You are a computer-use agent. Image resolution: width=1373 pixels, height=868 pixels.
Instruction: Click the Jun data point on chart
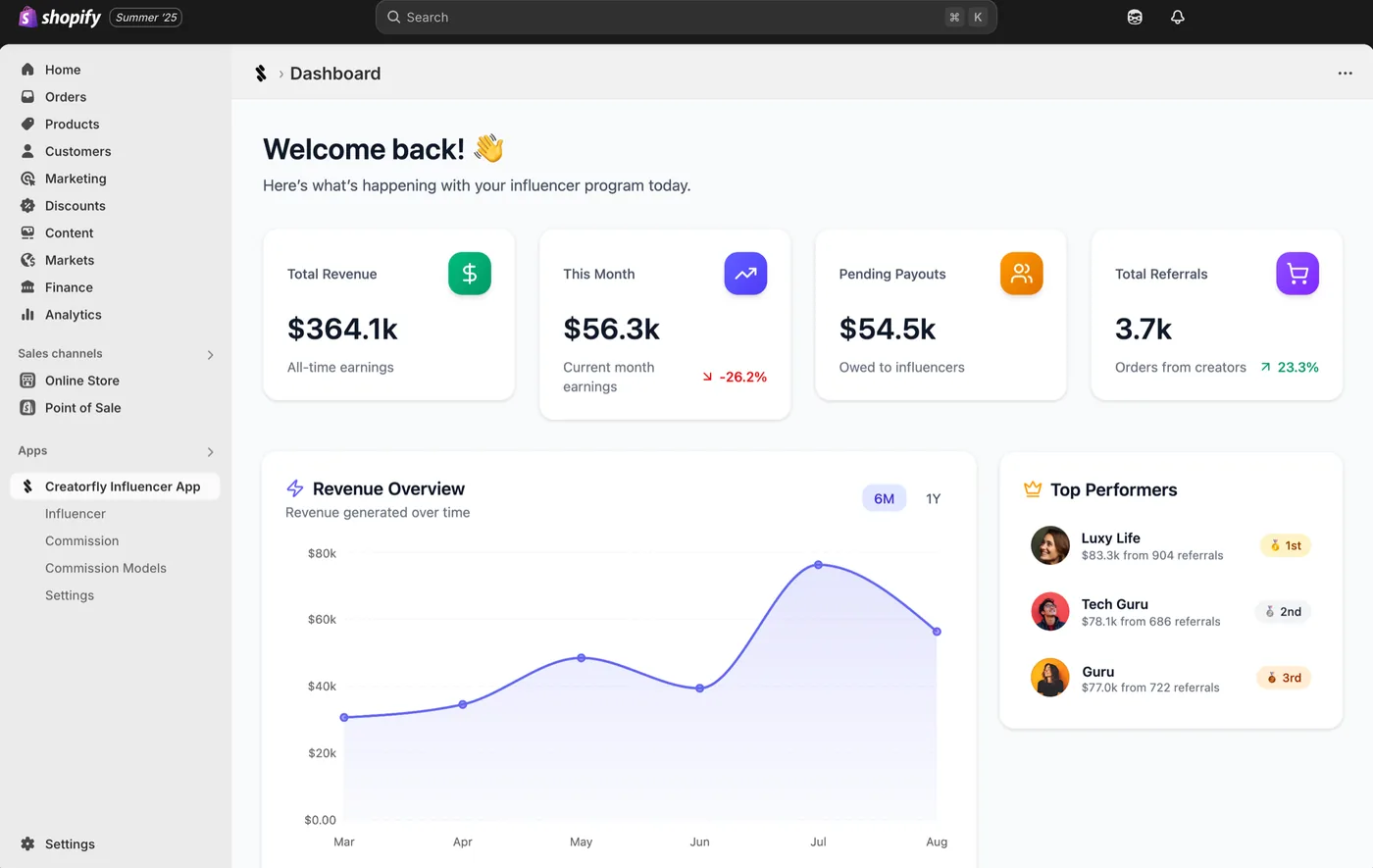click(x=699, y=689)
